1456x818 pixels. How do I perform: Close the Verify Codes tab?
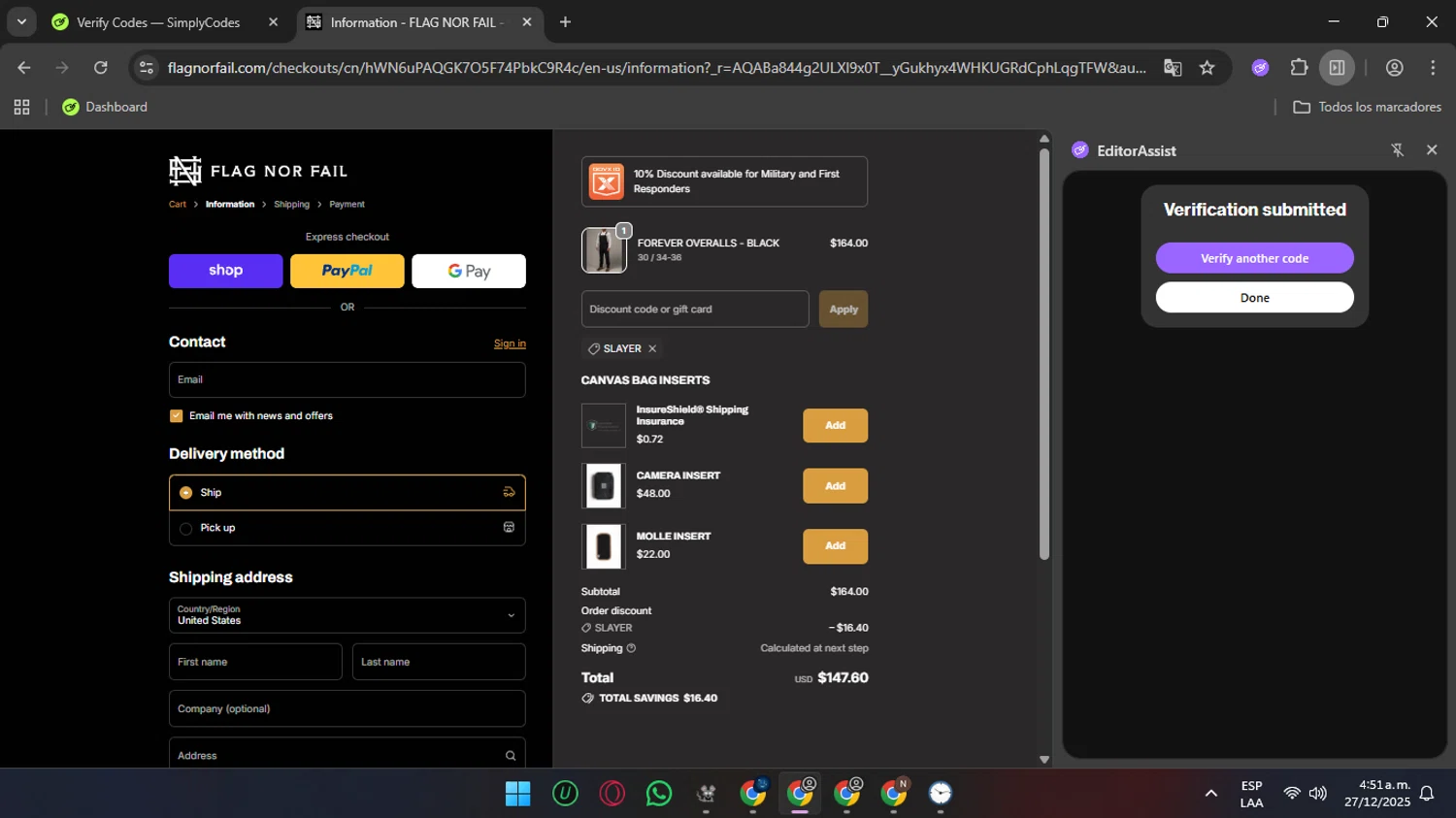click(x=273, y=22)
